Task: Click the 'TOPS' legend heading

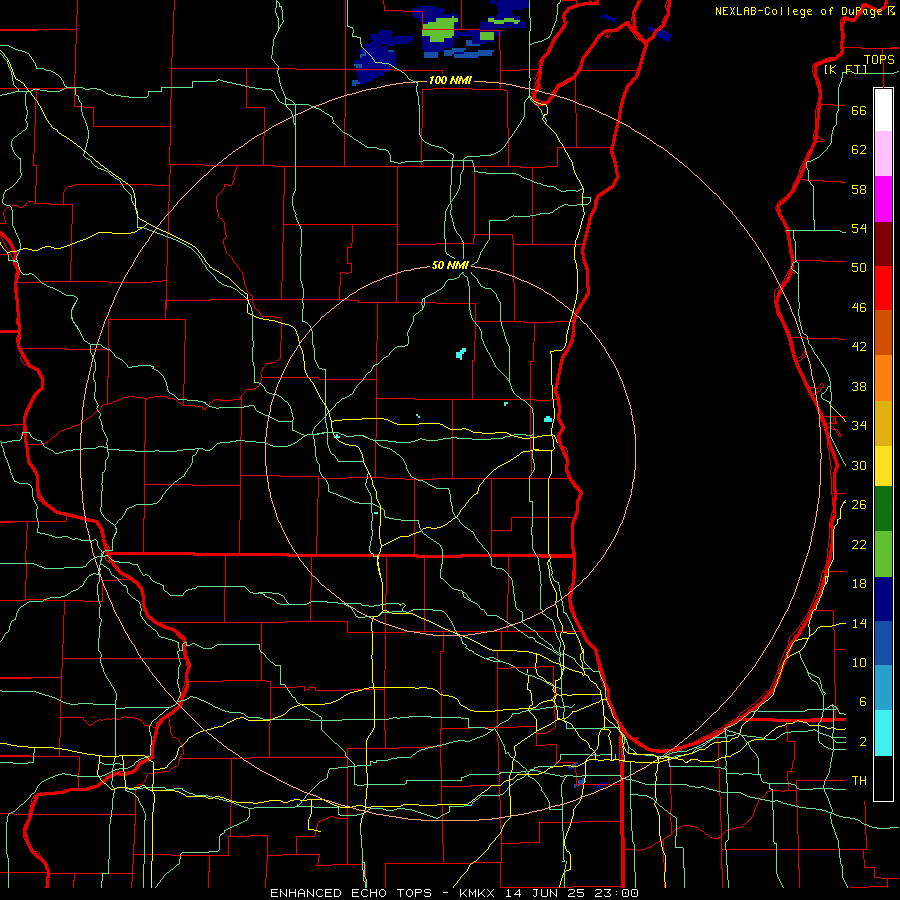Action: click(879, 59)
